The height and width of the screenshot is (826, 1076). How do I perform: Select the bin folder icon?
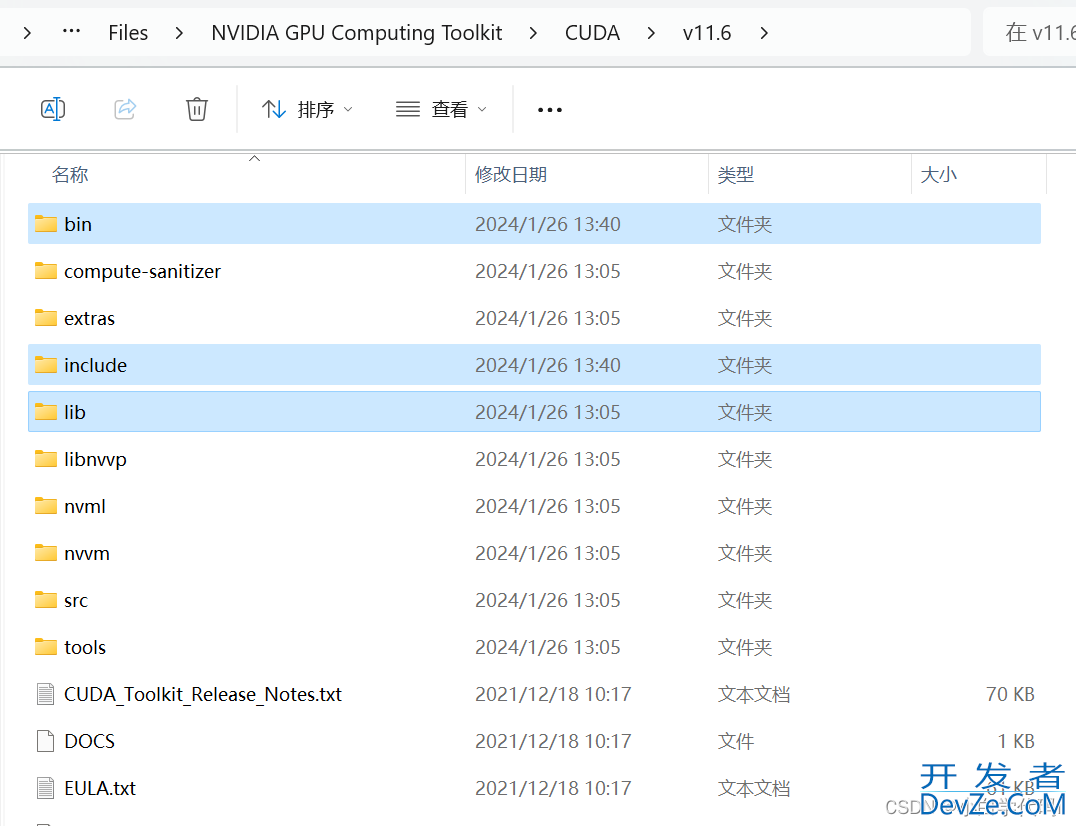[x=46, y=224]
